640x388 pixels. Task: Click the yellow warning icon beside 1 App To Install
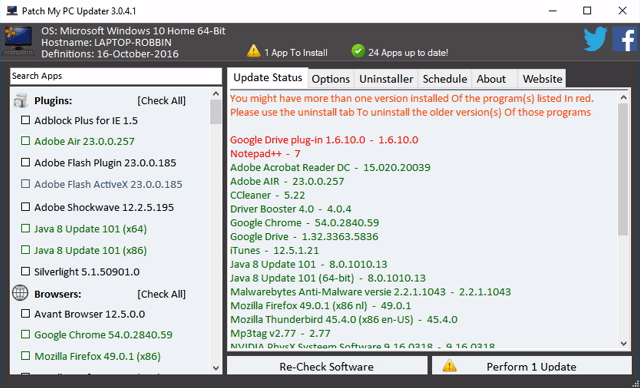(x=253, y=51)
